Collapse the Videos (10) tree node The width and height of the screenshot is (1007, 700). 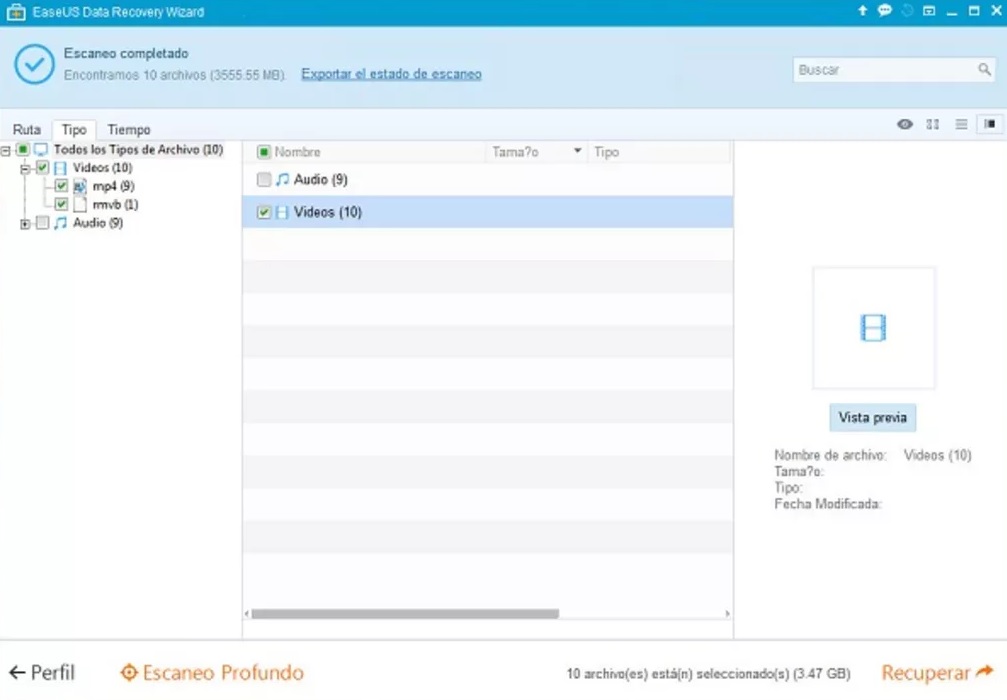[24, 169]
